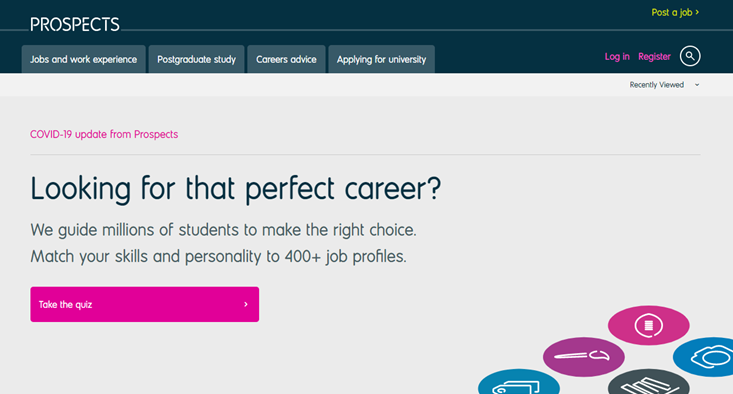Click the Take the quiz button
Screen dimensions: 733x394
point(144,304)
